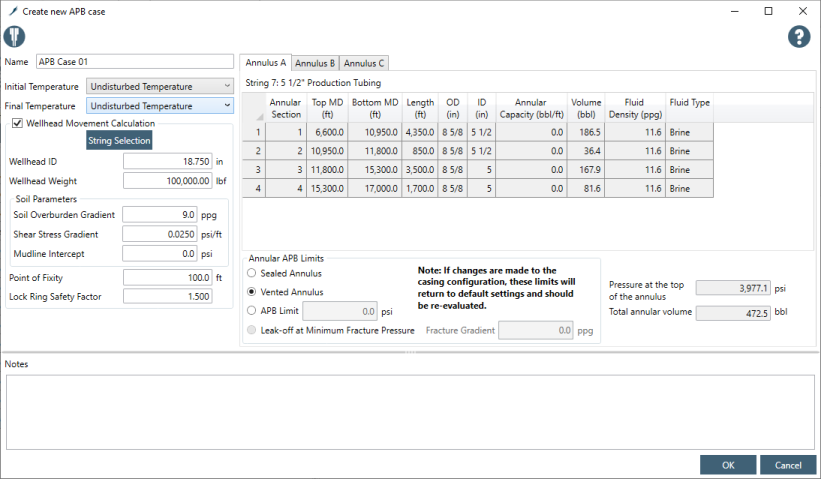Click Soil Overburden Gradient field

160,215
